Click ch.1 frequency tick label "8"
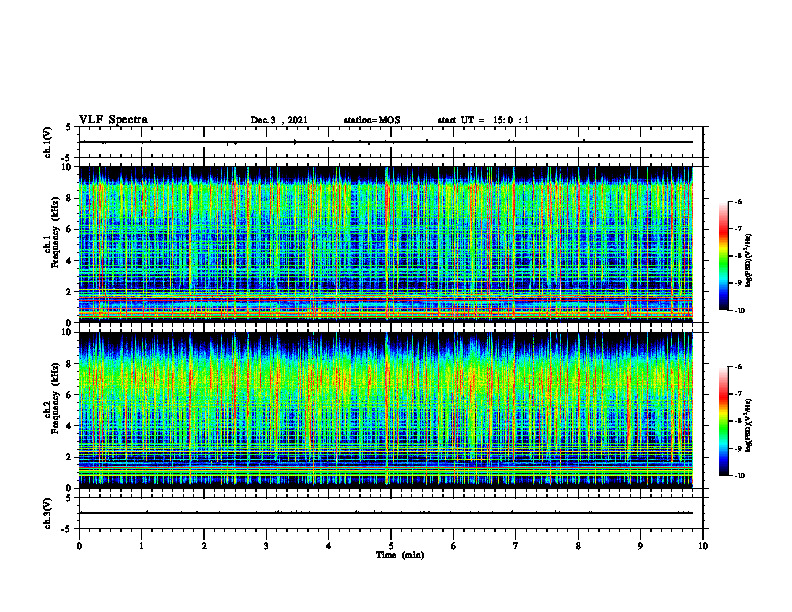 click(69, 198)
